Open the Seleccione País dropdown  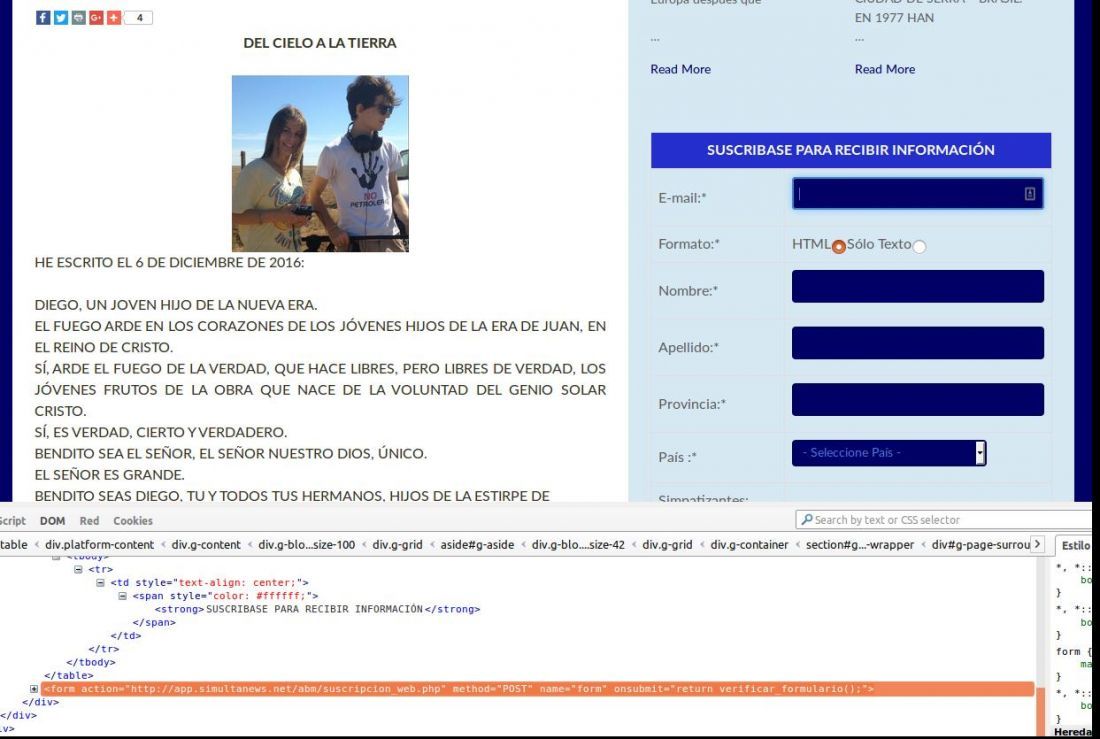(889, 453)
